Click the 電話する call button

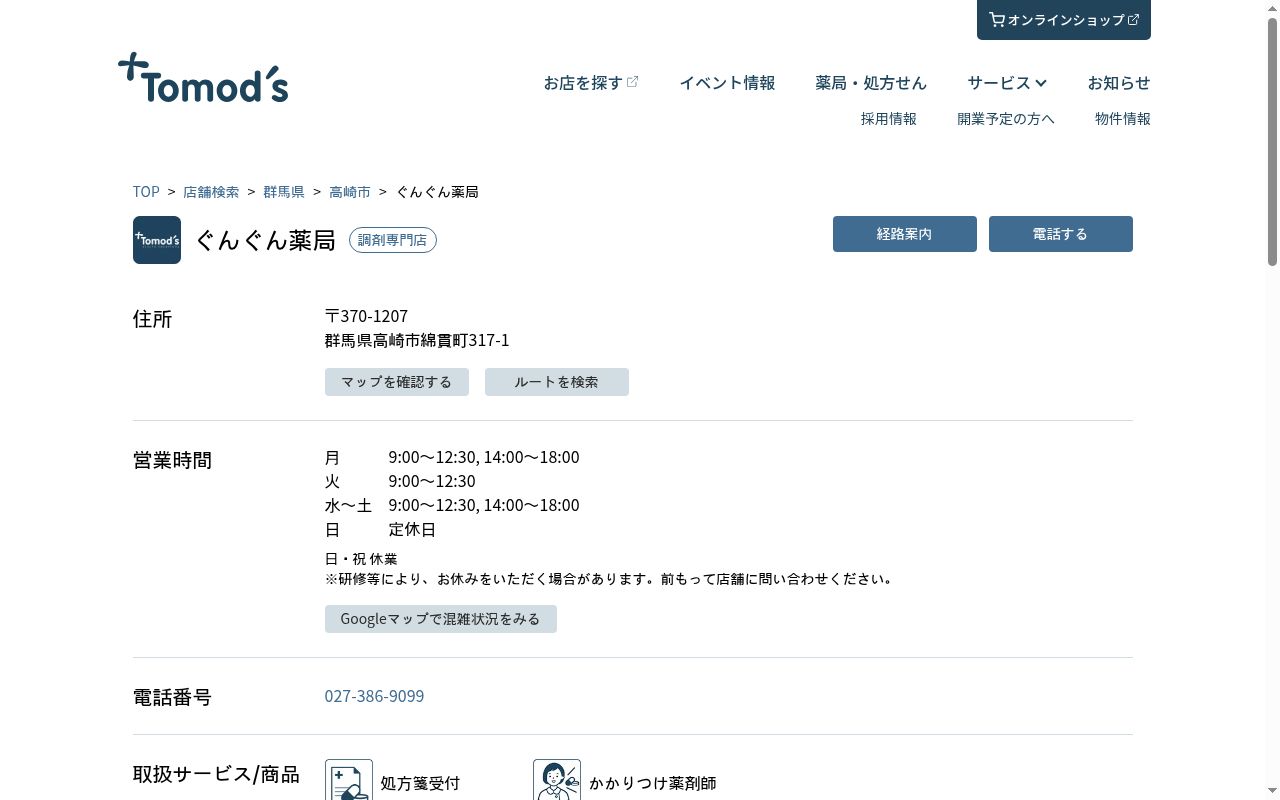(x=1061, y=234)
